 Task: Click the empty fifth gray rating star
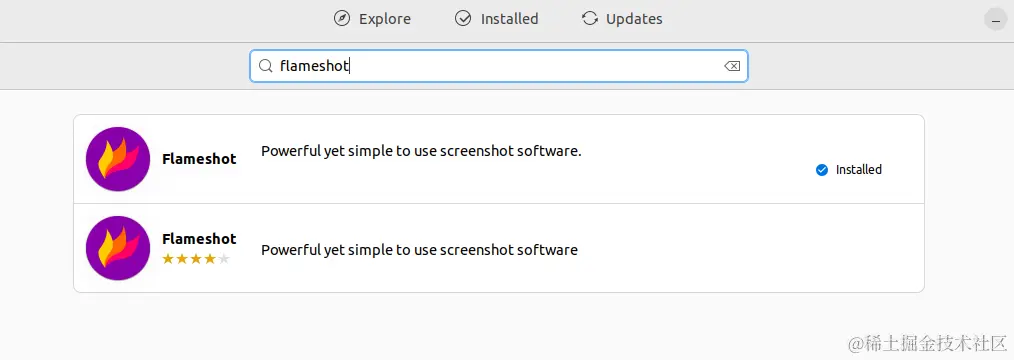pos(224,259)
